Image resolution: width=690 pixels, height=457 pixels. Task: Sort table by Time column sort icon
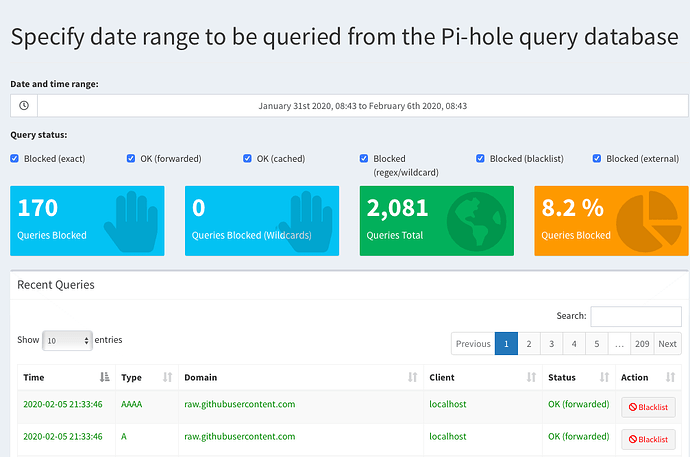click(x=105, y=378)
